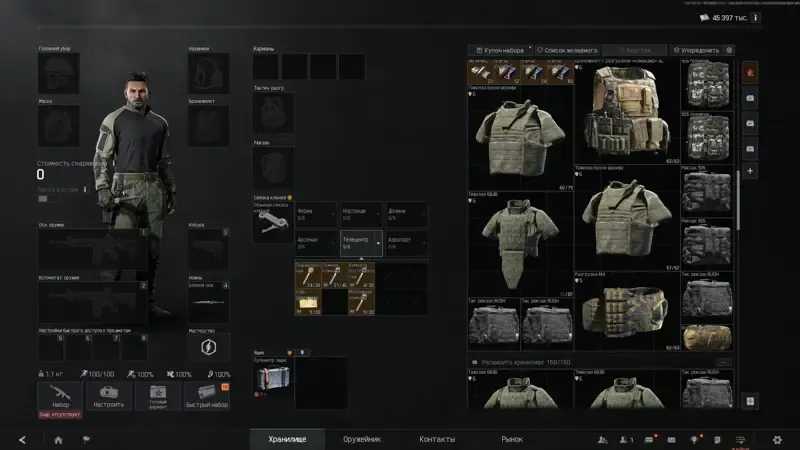Go back with the left arrow icon
The height and width of the screenshot is (450, 800).
click(x=22, y=440)
